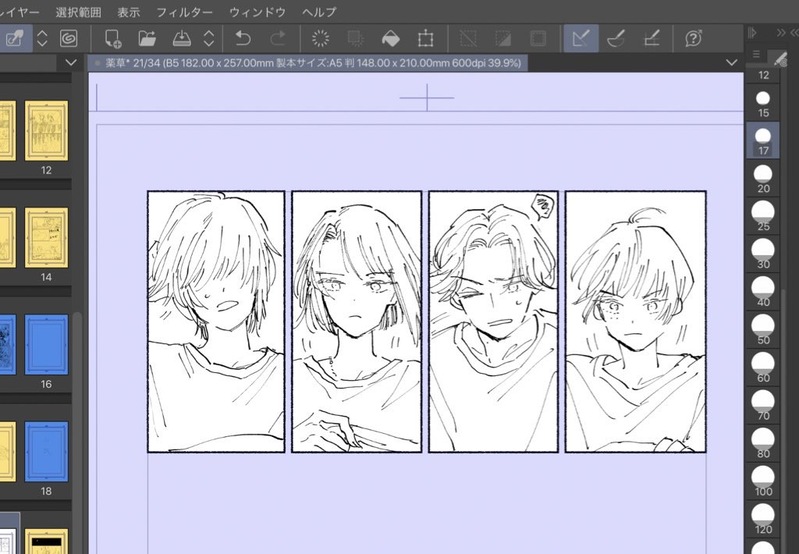The height and width of the screenshot is (554, 799).
Task: Toggle Snap to Grid
Action: coord(652,38)
